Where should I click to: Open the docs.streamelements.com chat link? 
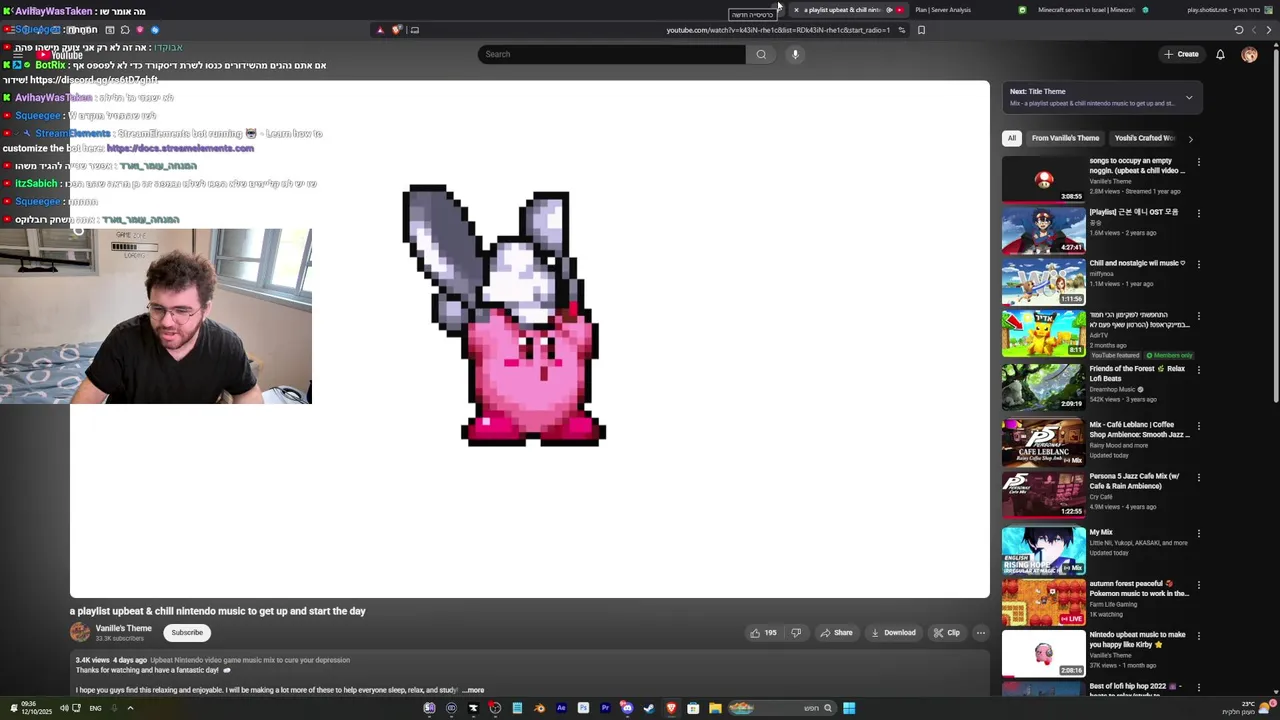tap(180, 148)
